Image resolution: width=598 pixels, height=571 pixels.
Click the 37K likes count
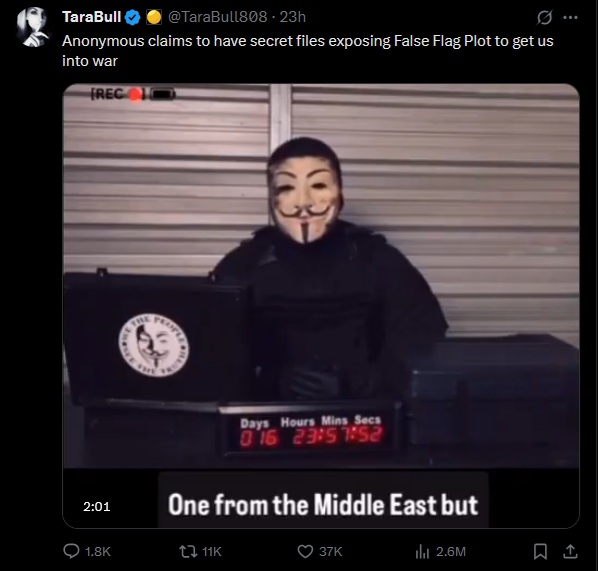pyautogui.click(x=331, y=552)
